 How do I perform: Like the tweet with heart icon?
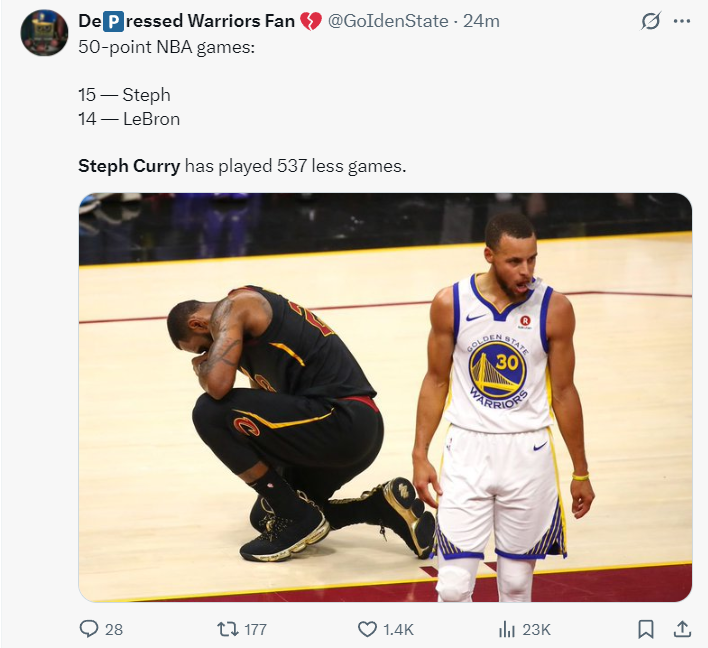[x=367, y=629]
